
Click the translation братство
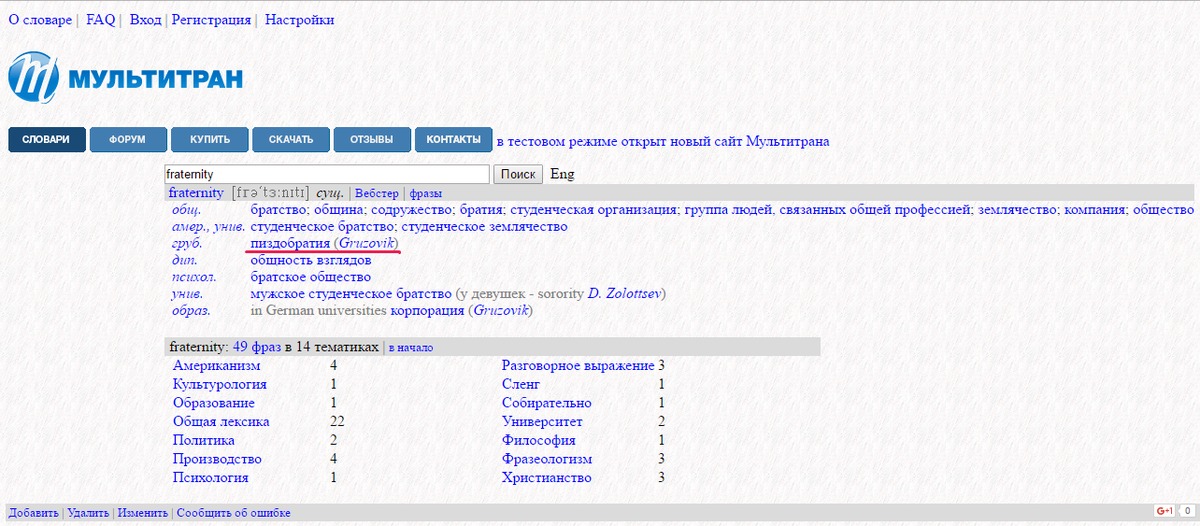(x=279, y=210)
